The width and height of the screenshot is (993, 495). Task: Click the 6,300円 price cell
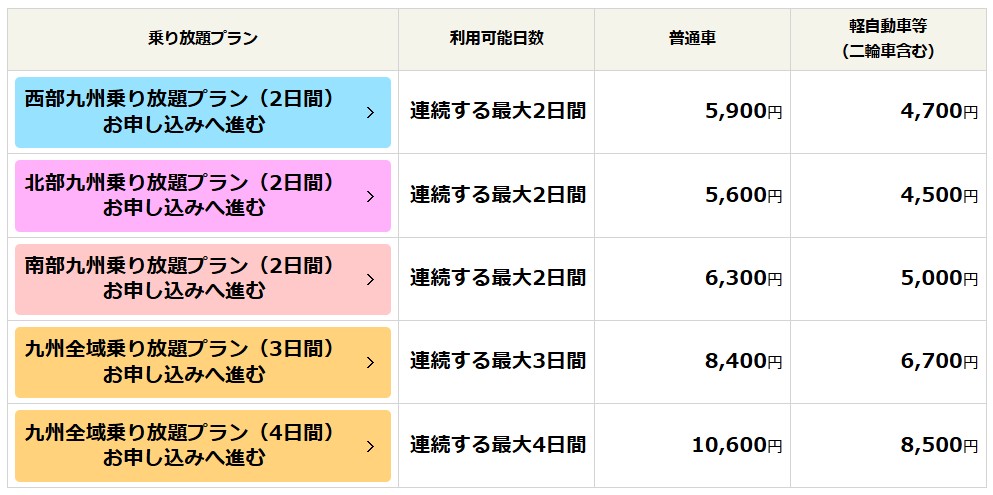(743, 279)
